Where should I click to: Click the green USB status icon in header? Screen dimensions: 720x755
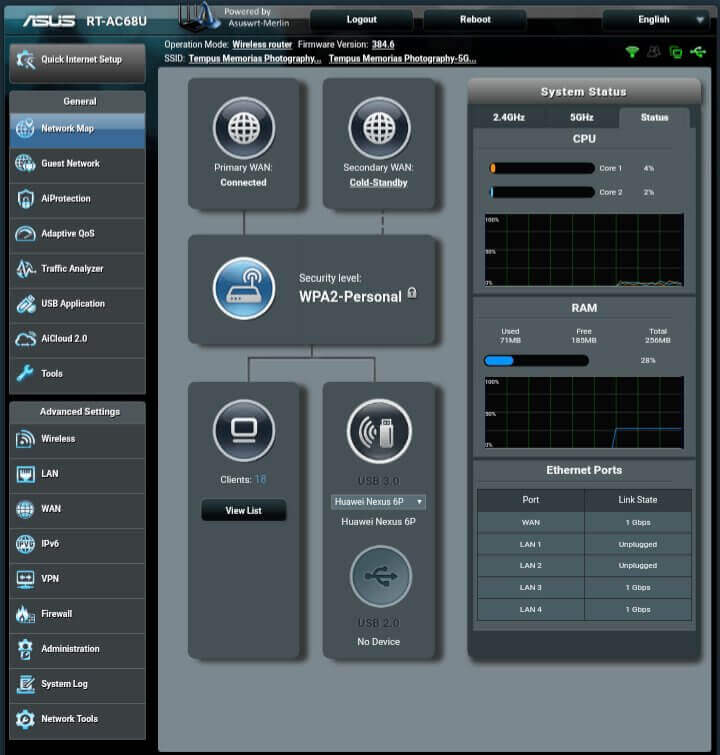698,51
